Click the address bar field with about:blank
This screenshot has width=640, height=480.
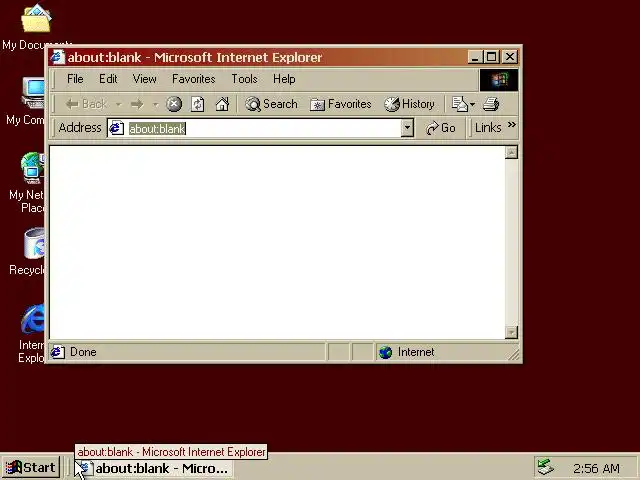coord(261,129)
